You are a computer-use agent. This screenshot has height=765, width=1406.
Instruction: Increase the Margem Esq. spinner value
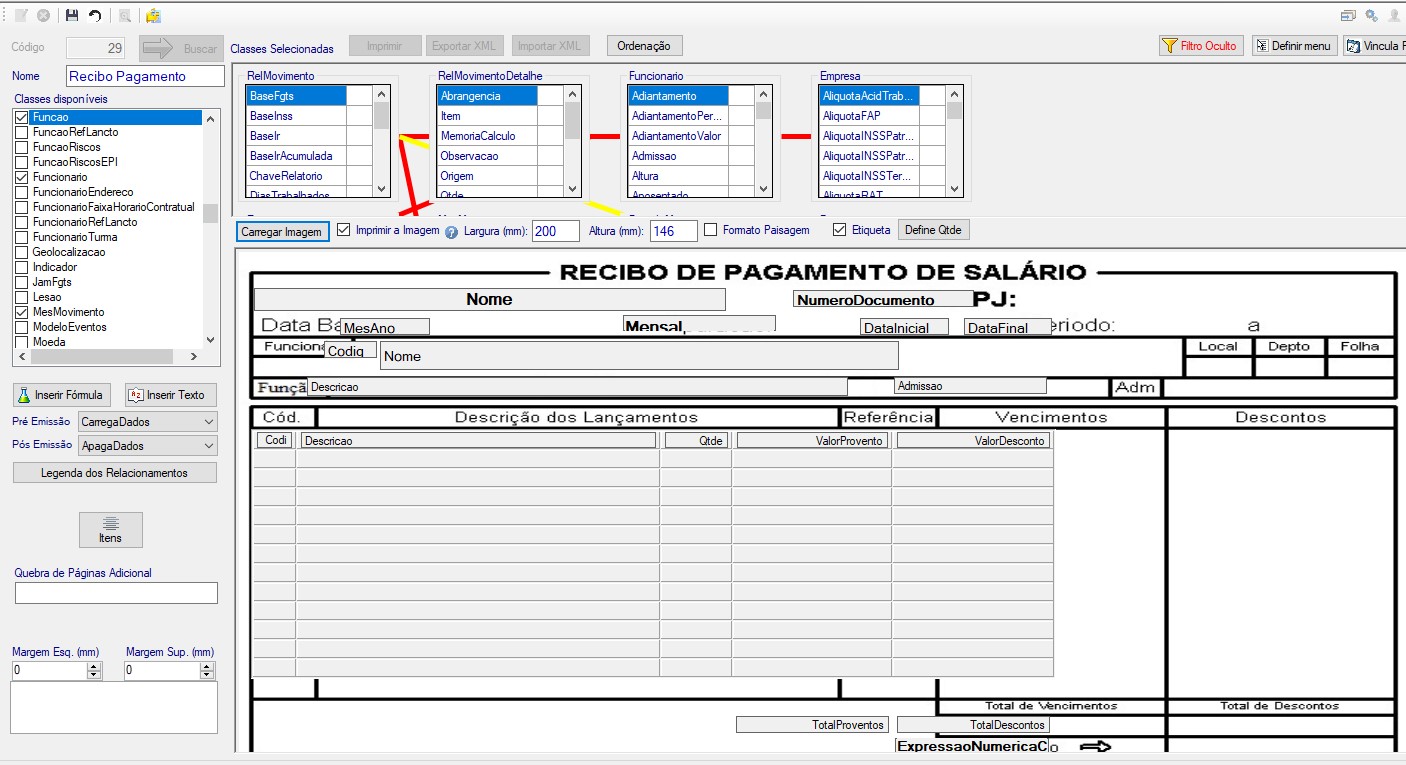[x=94, y=666]
